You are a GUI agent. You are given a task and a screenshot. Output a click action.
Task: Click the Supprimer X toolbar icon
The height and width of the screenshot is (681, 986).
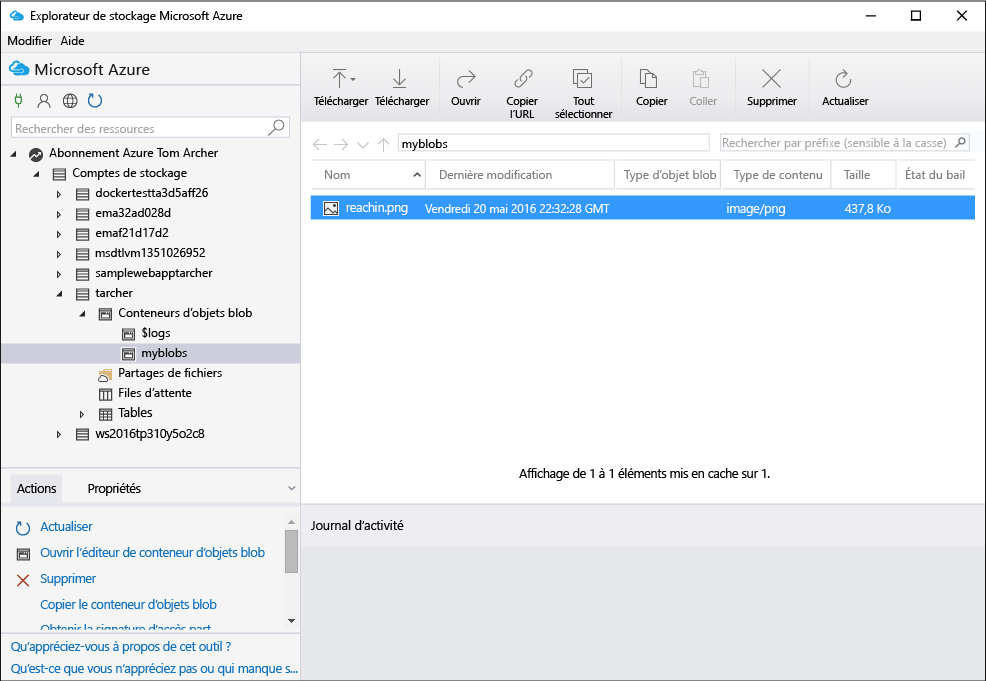(x=772, y=79)
